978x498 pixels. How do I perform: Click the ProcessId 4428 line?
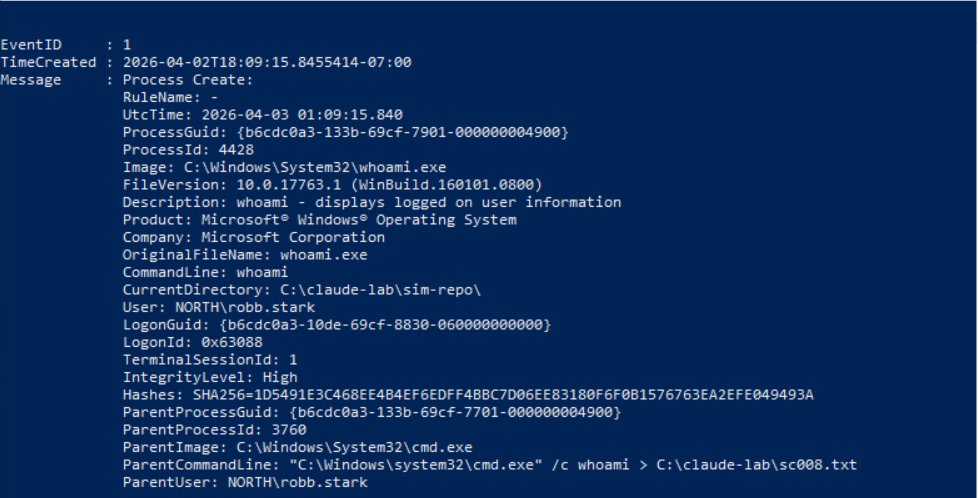tap(175, 150)
